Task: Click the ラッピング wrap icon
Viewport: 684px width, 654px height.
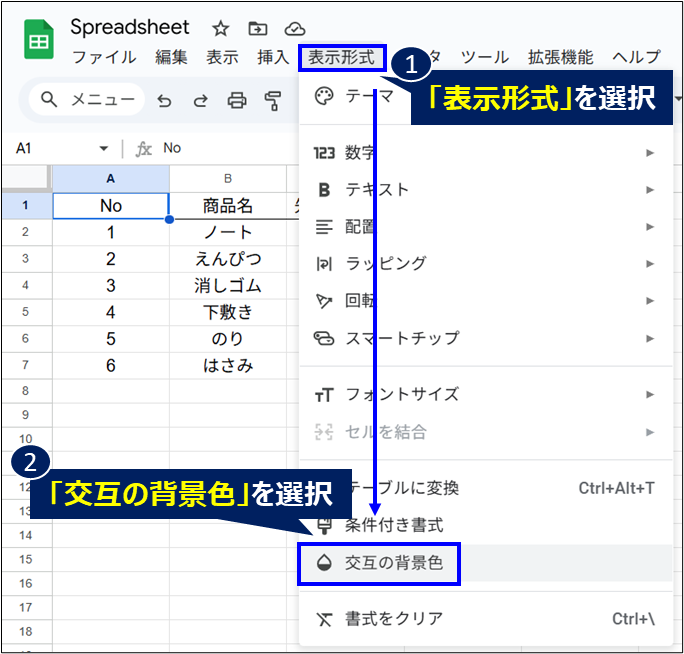Action: (x=324, y=264)
